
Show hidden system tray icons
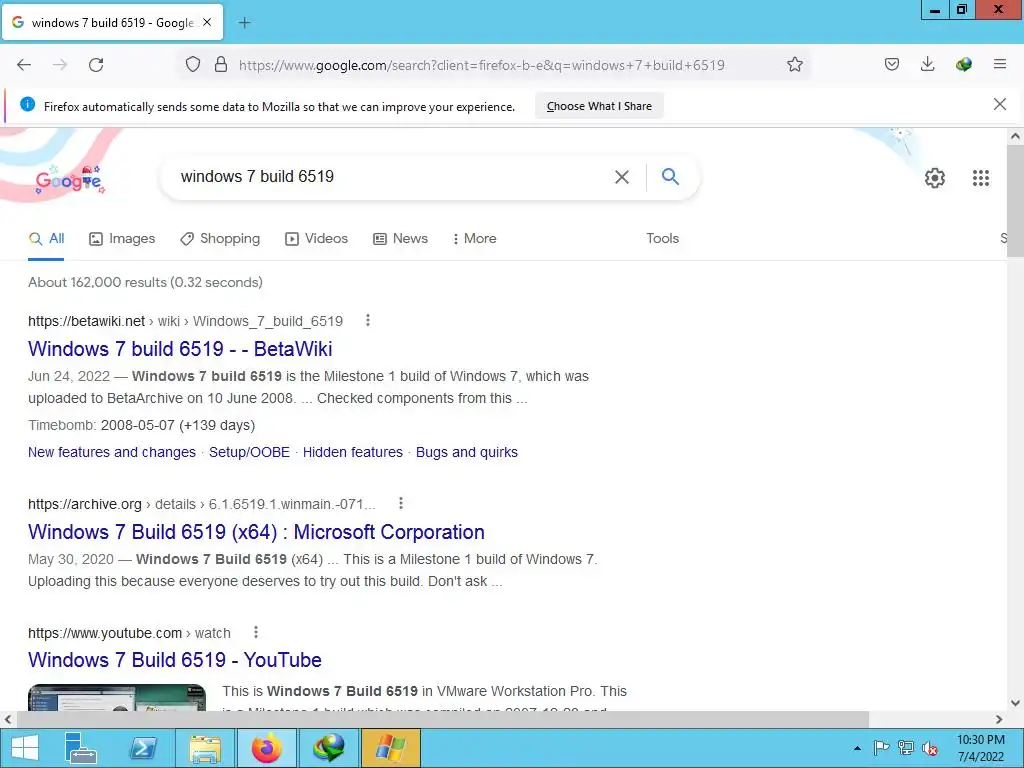[x=857, y=748]
